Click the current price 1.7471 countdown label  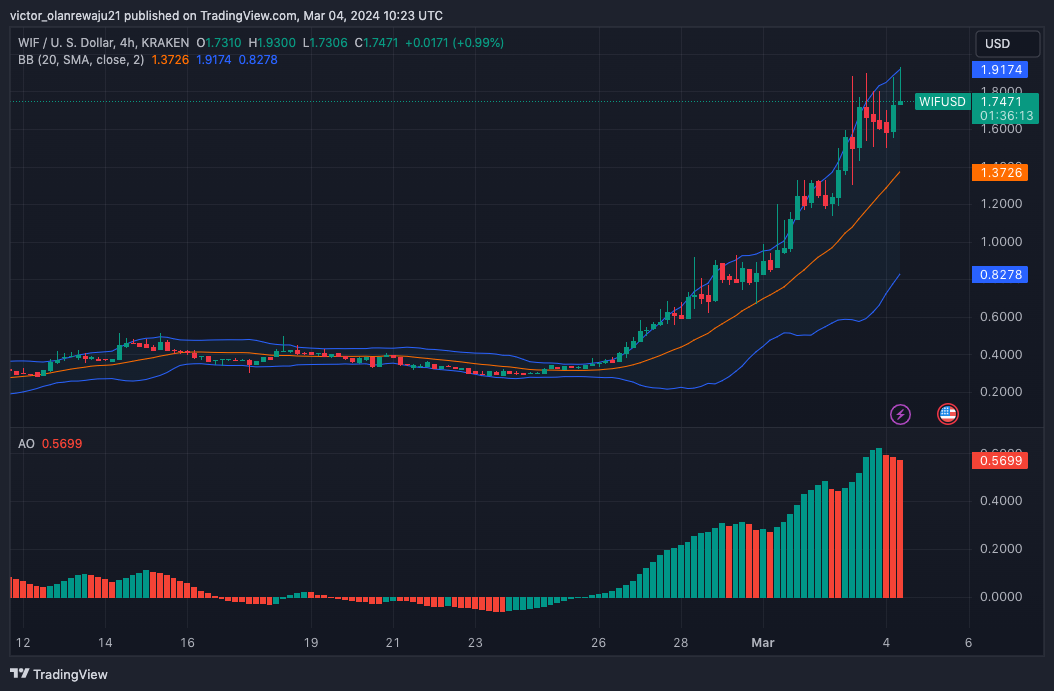(x=1006, y=108)
